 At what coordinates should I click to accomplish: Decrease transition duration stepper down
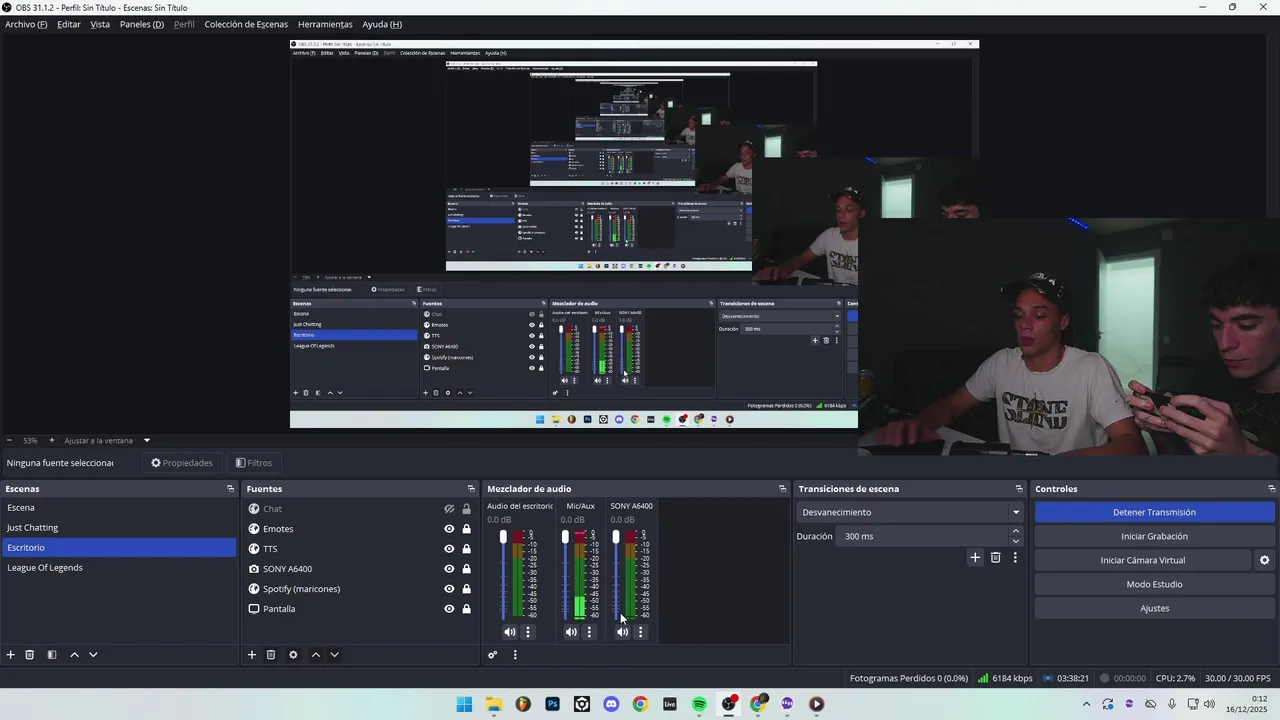point(1016,541)
